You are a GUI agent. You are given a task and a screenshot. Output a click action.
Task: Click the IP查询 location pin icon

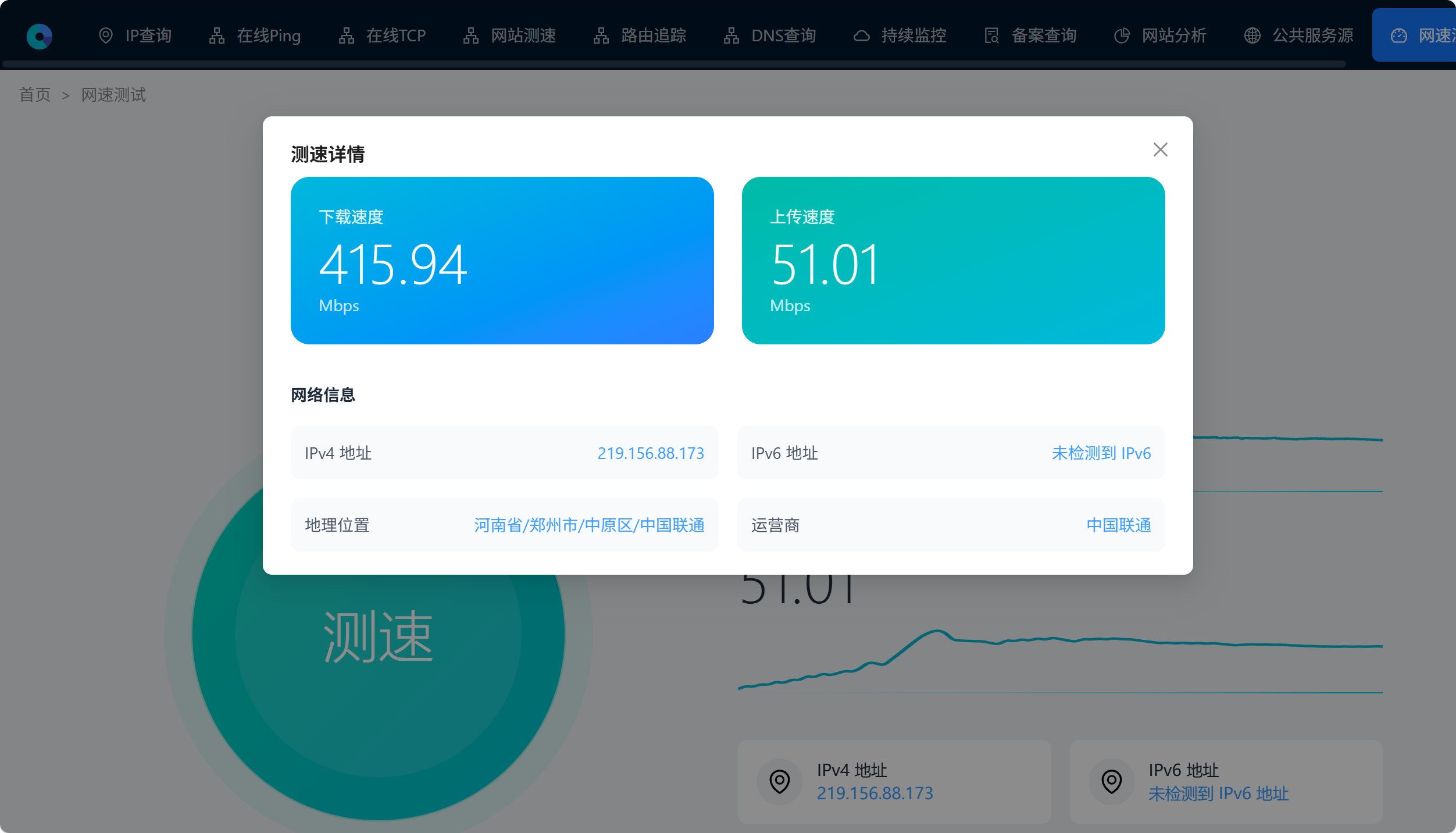coord(106,36)
